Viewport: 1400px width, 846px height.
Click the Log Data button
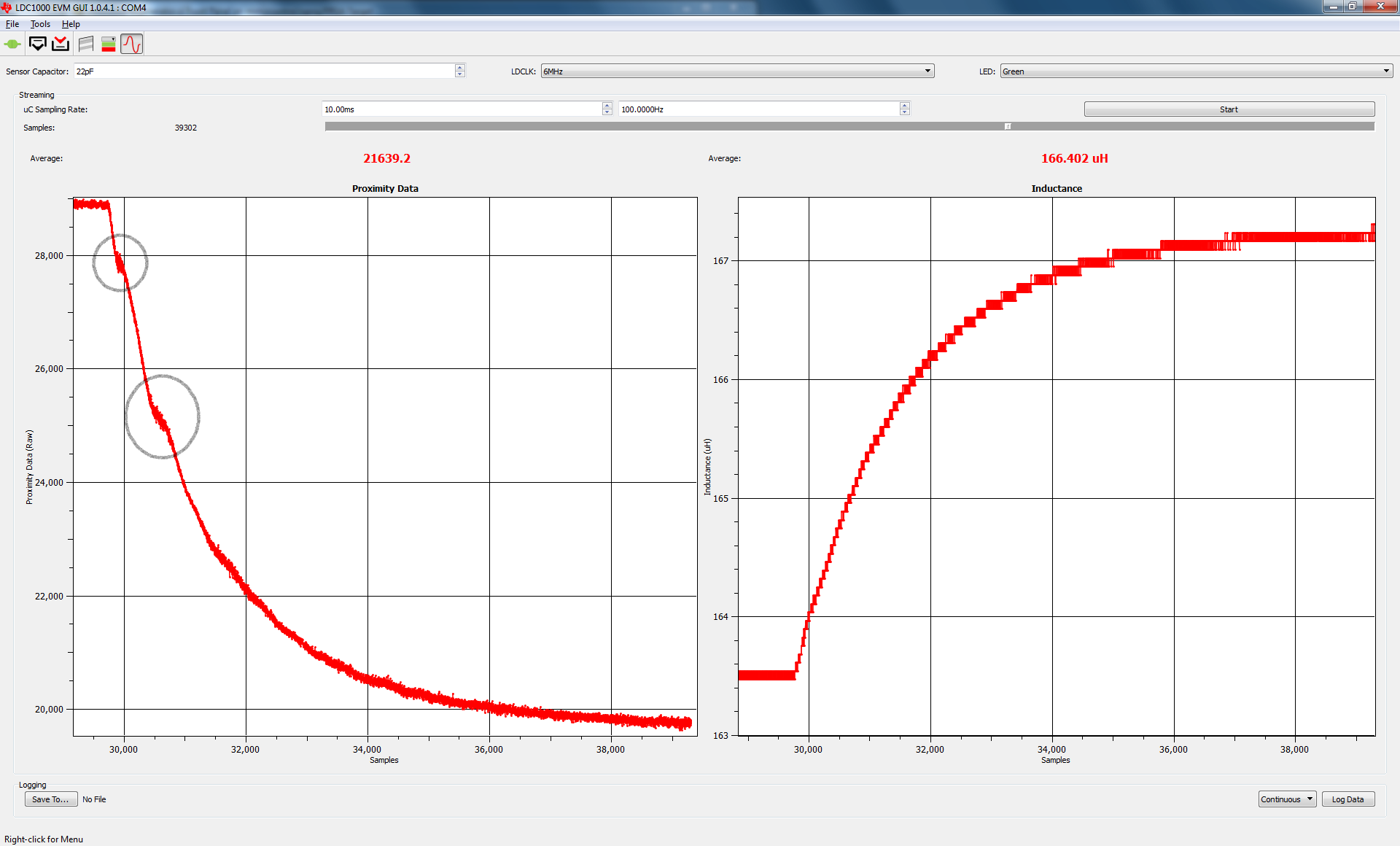[x=1347, y=799]
